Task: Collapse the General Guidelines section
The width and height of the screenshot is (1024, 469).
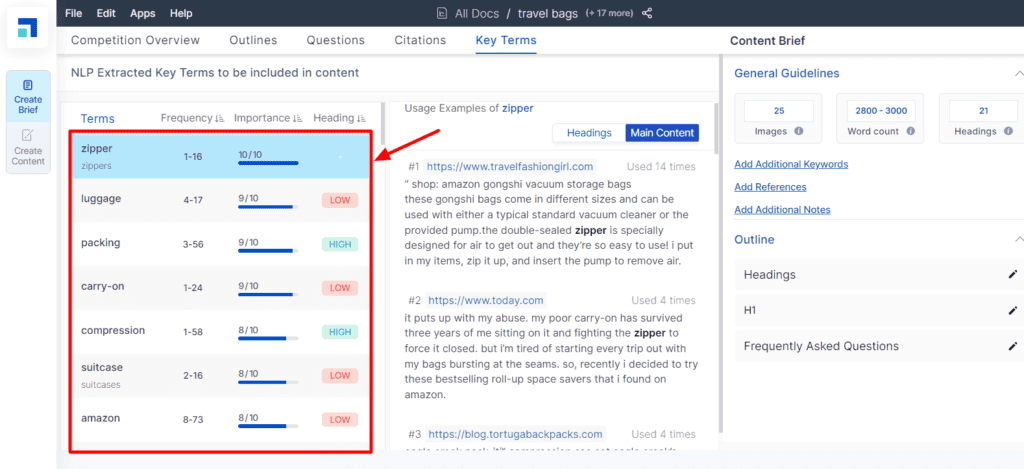Action: [x=1017, y=73]
